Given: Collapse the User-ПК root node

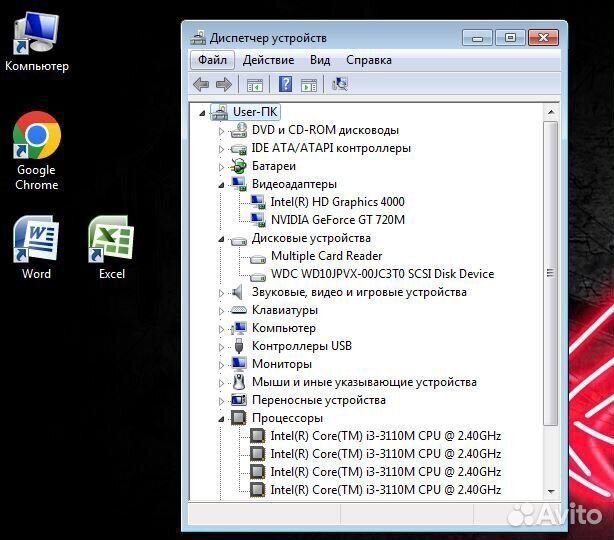Looking at the screenshot, I should 202,114.
